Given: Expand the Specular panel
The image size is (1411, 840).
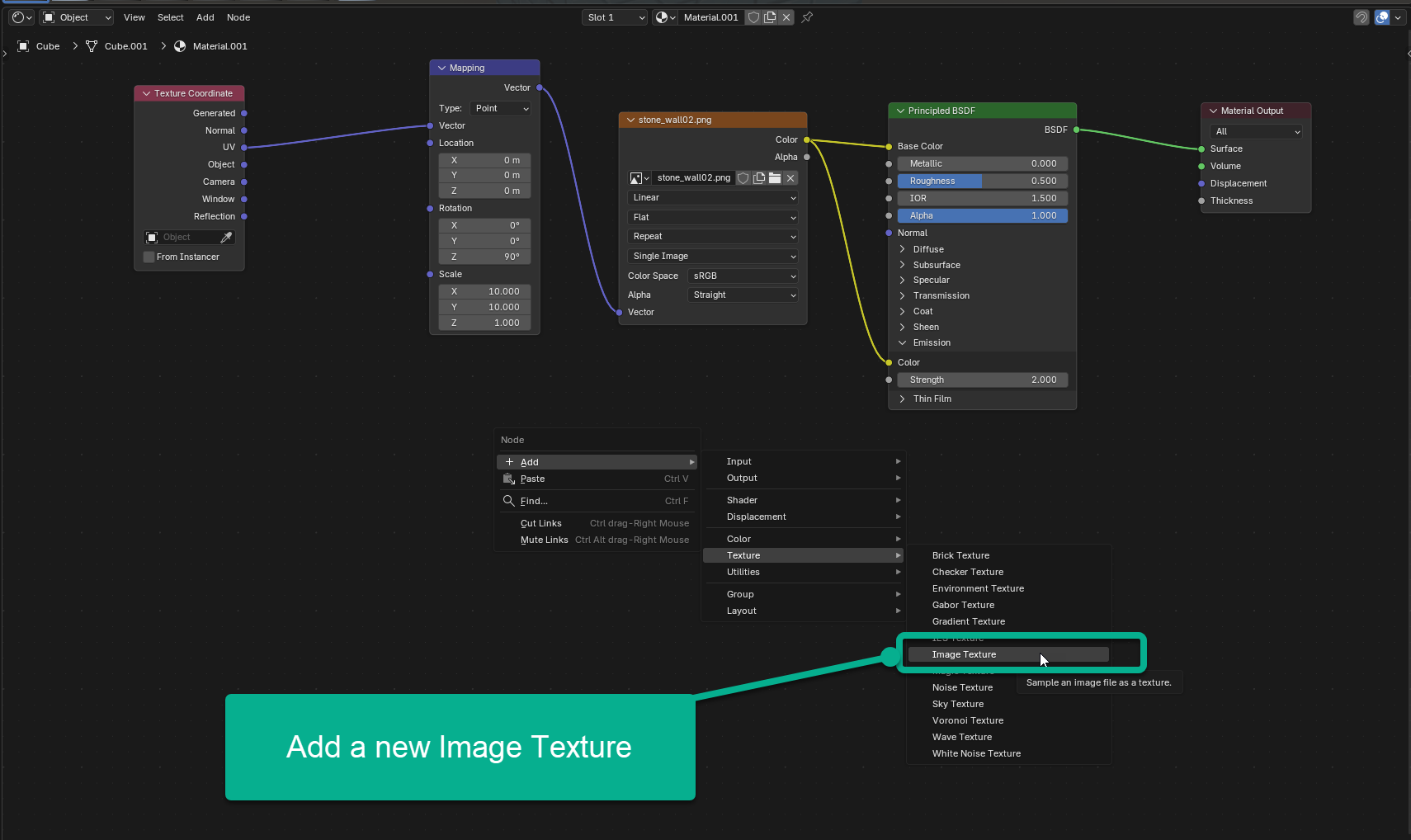Looking at the screenshot, I should (x=902, y=280).
